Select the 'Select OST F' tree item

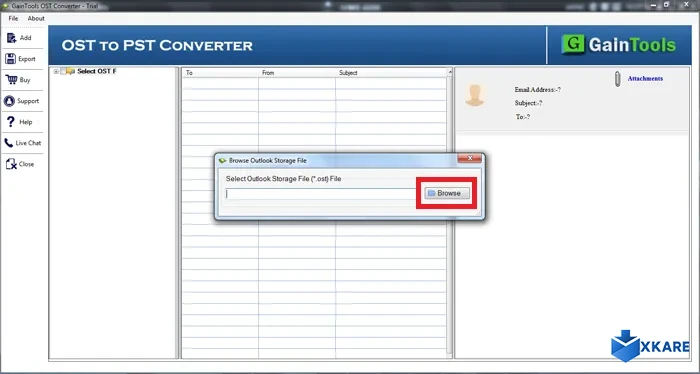(x=97, y=71)
